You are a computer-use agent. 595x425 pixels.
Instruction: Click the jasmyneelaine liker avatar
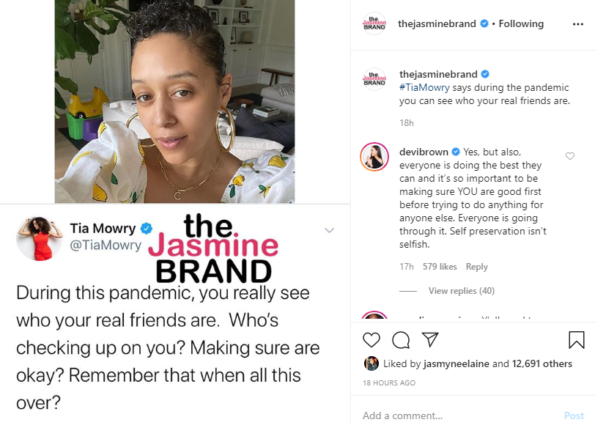[371, 364]
